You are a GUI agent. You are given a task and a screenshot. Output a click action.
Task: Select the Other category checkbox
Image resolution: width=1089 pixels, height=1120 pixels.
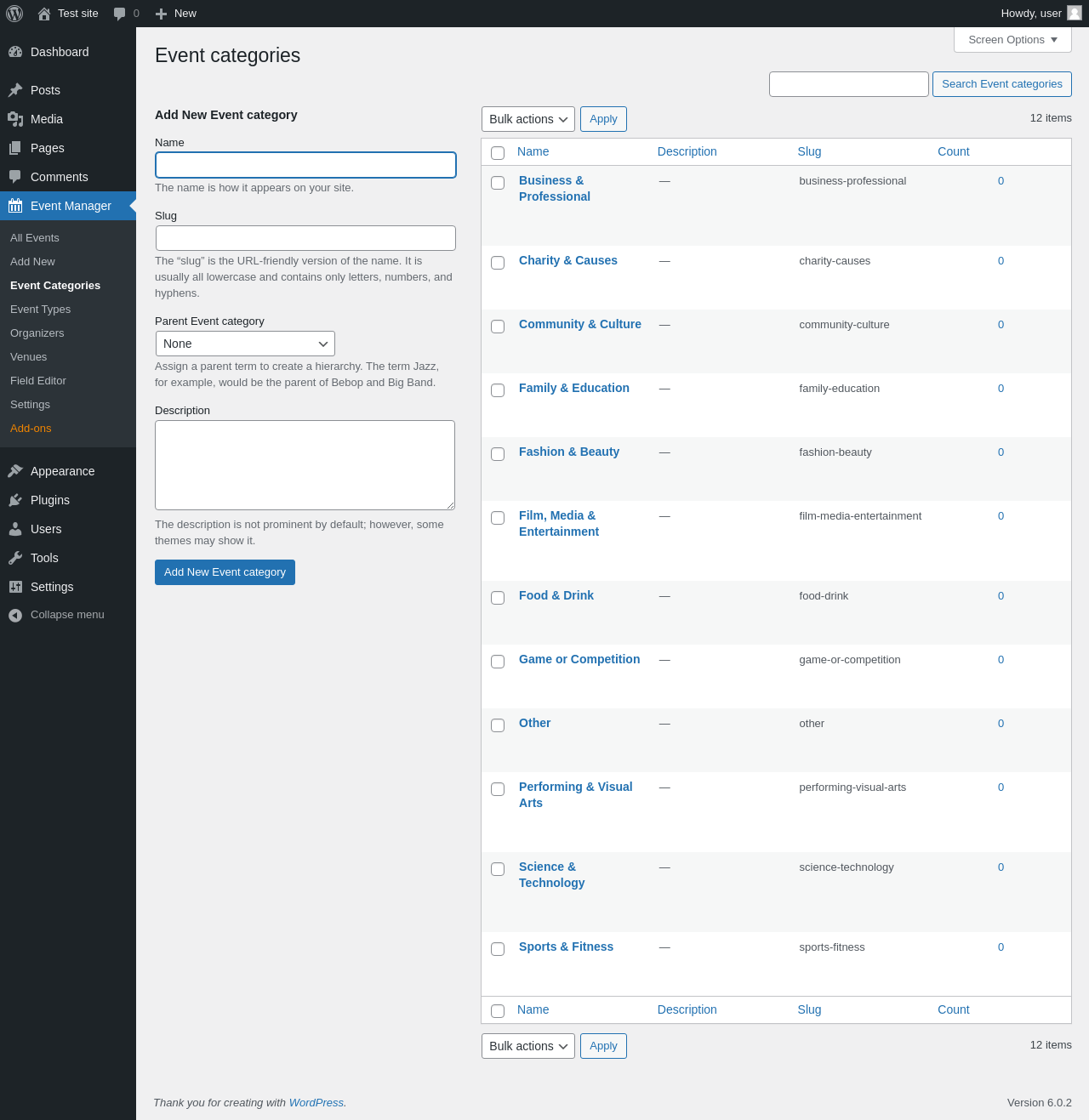point(498,725)
